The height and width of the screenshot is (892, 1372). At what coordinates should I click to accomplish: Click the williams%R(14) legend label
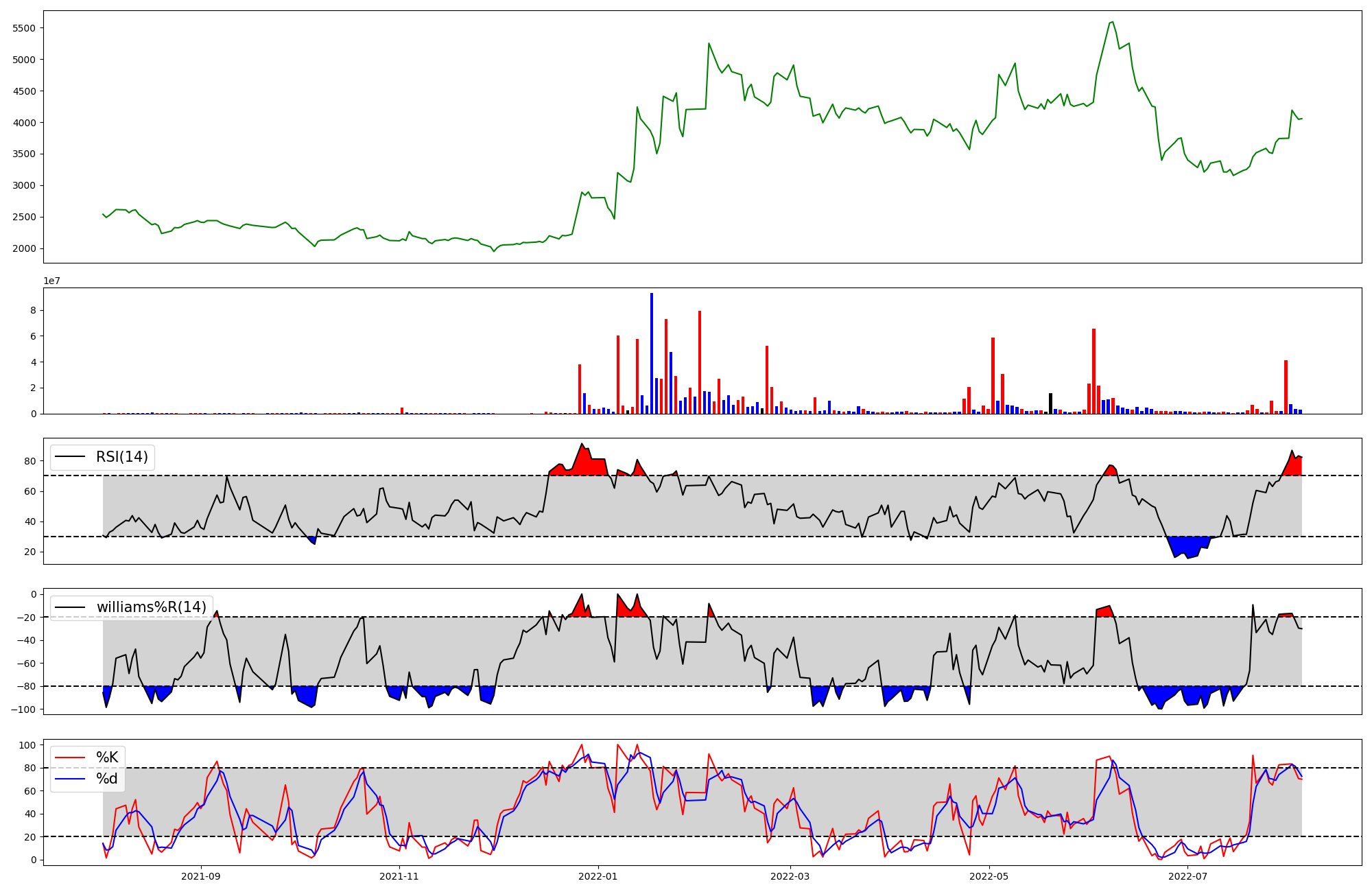click(x=151, y=607)
